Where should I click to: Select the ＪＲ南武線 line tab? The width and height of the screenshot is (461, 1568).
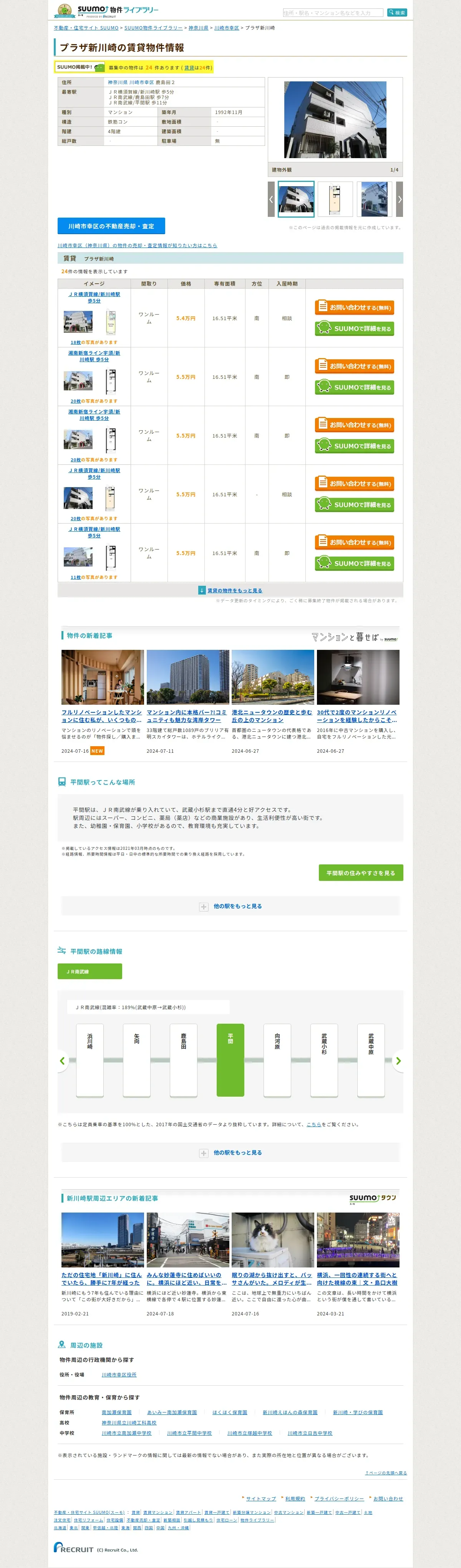tap(90, 972)
